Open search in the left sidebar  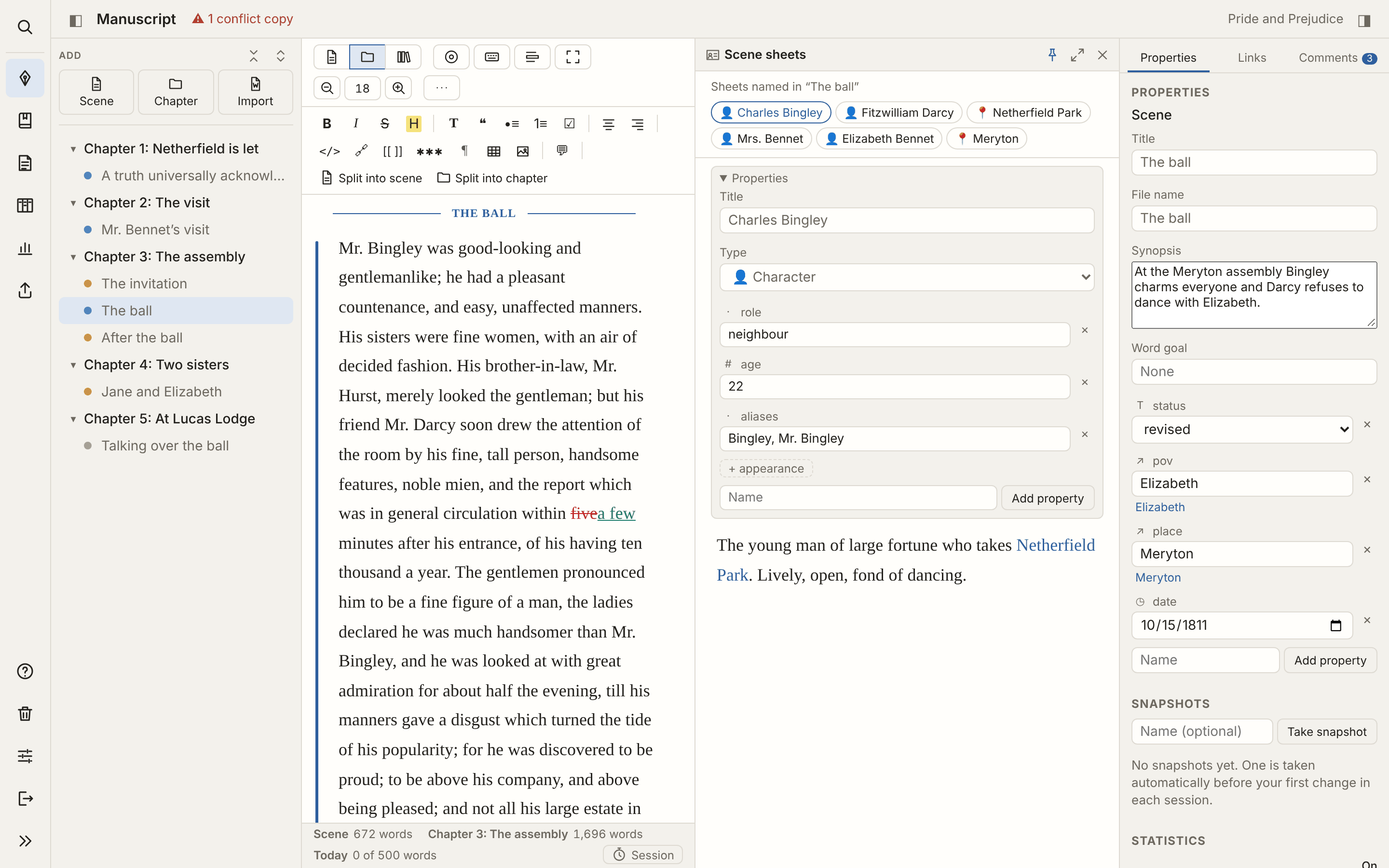point(25,27)
